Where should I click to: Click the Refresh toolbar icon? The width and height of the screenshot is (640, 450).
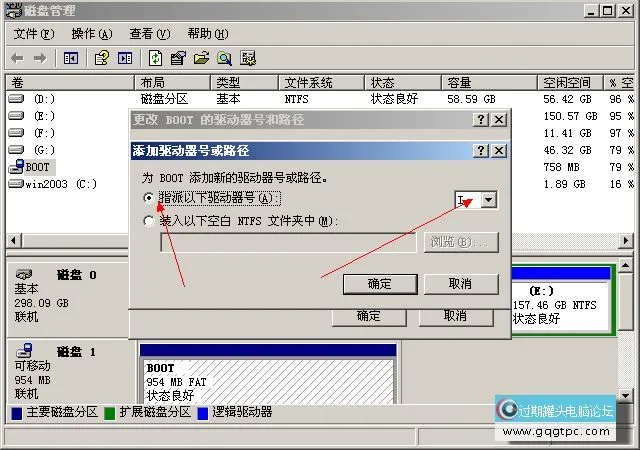coord(155,58)
